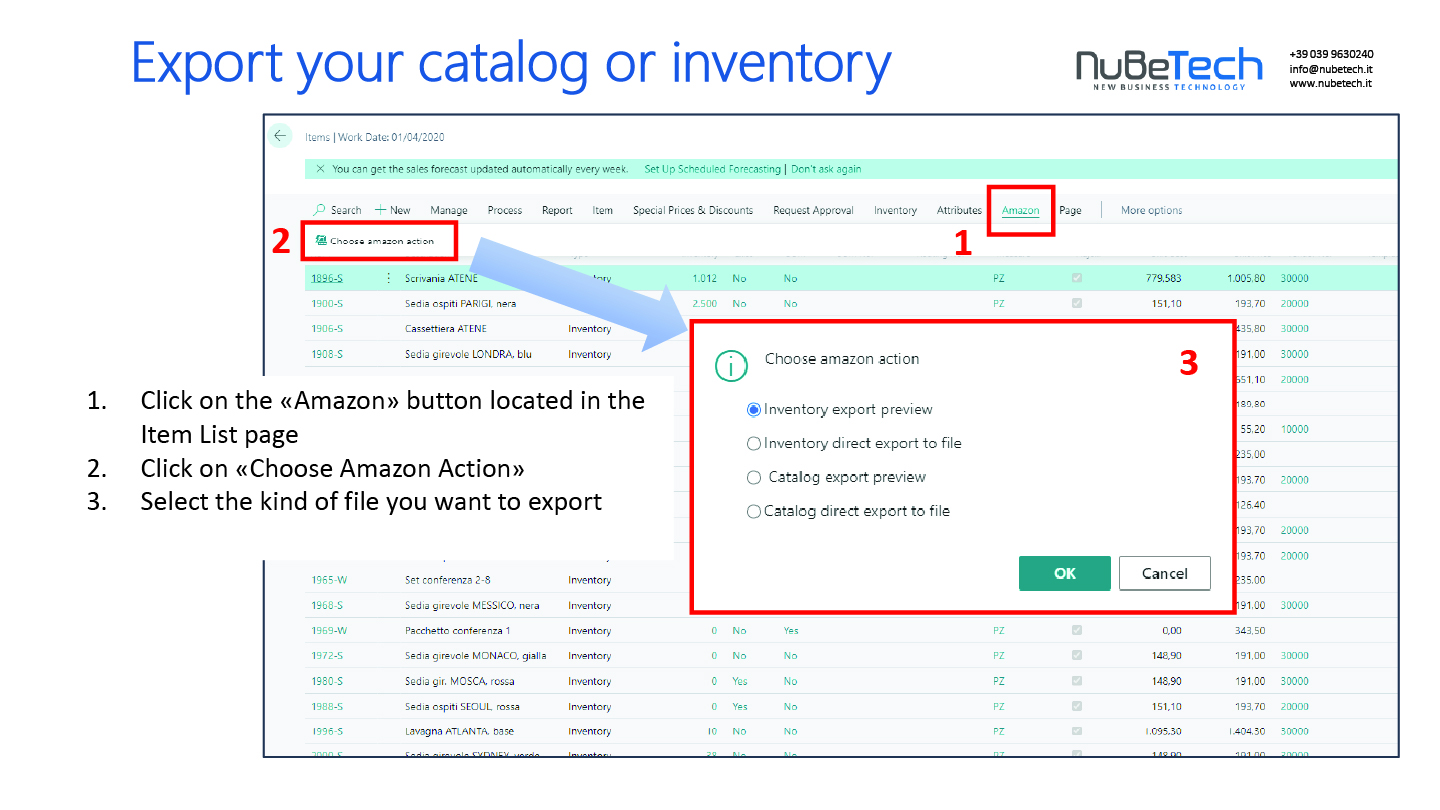The height and width of the screenshot is (810, 1440).
Task: Click the Yes value in row 1969-W
Action: click(791, 630)
